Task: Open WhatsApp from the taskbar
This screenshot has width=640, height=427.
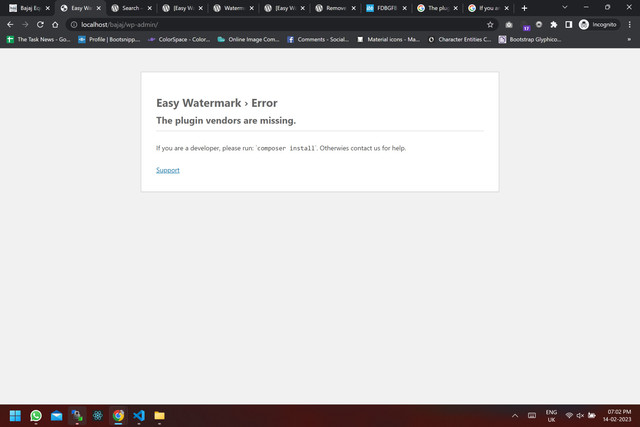Action: click(x=36, y=416)
